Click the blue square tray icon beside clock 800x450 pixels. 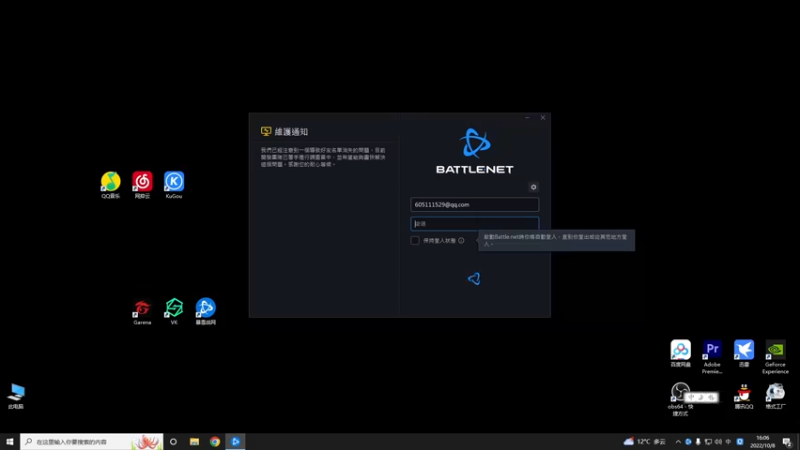coord(740,442)
